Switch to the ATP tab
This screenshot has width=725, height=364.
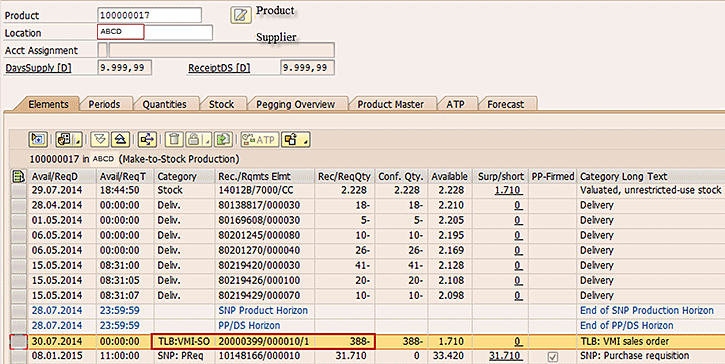455,104
